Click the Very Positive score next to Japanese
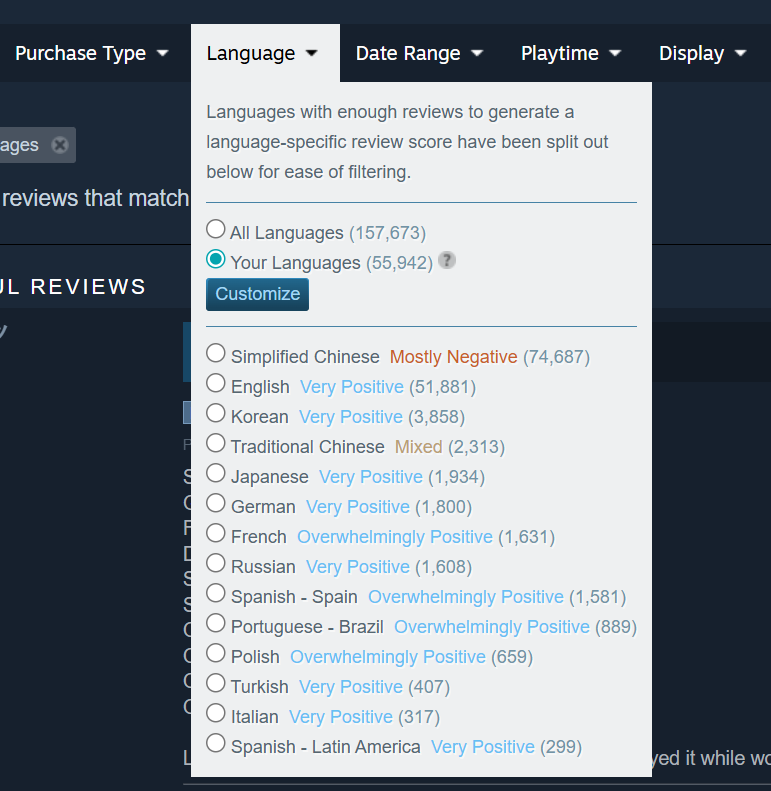The image size is (771, 791). (371, 477)
